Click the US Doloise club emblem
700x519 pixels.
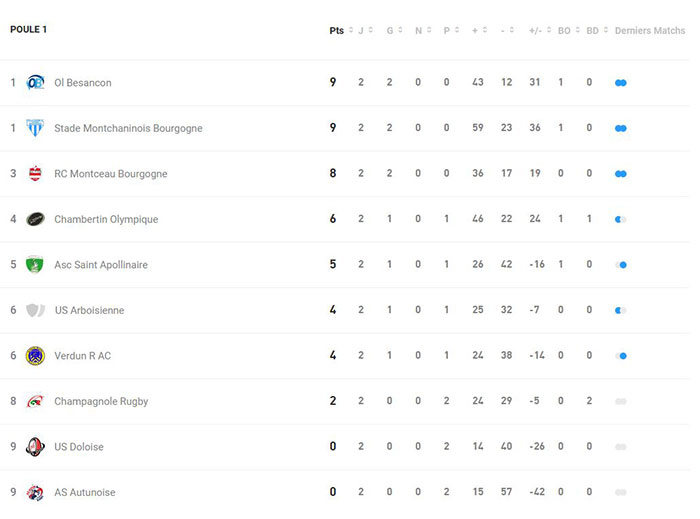pos(35,447)
